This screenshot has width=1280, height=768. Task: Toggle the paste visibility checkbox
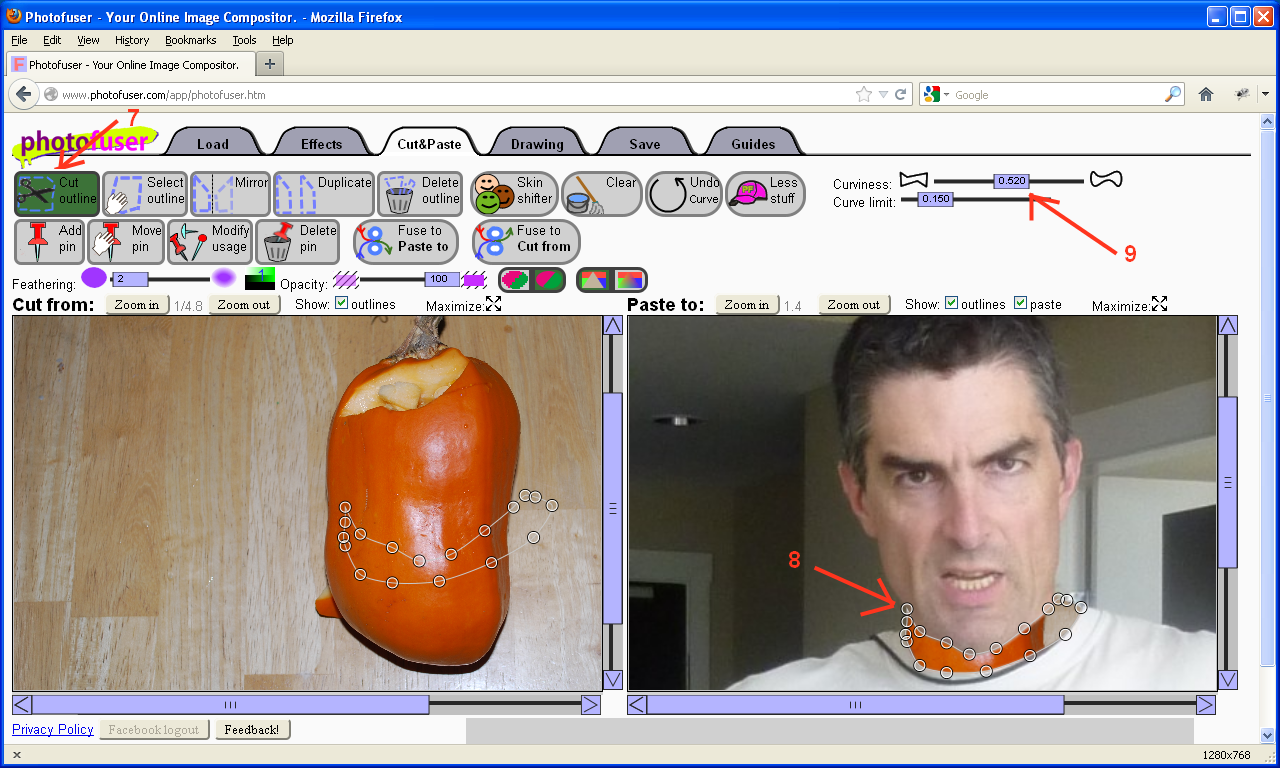coord(1021,303)
